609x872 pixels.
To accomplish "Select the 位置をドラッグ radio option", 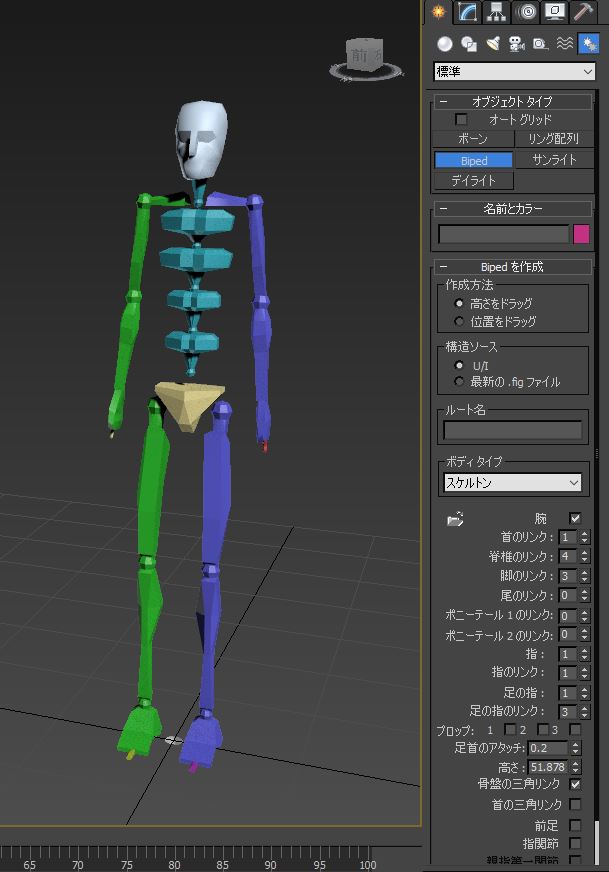I will pyautogui.click(x=459, y=322).
